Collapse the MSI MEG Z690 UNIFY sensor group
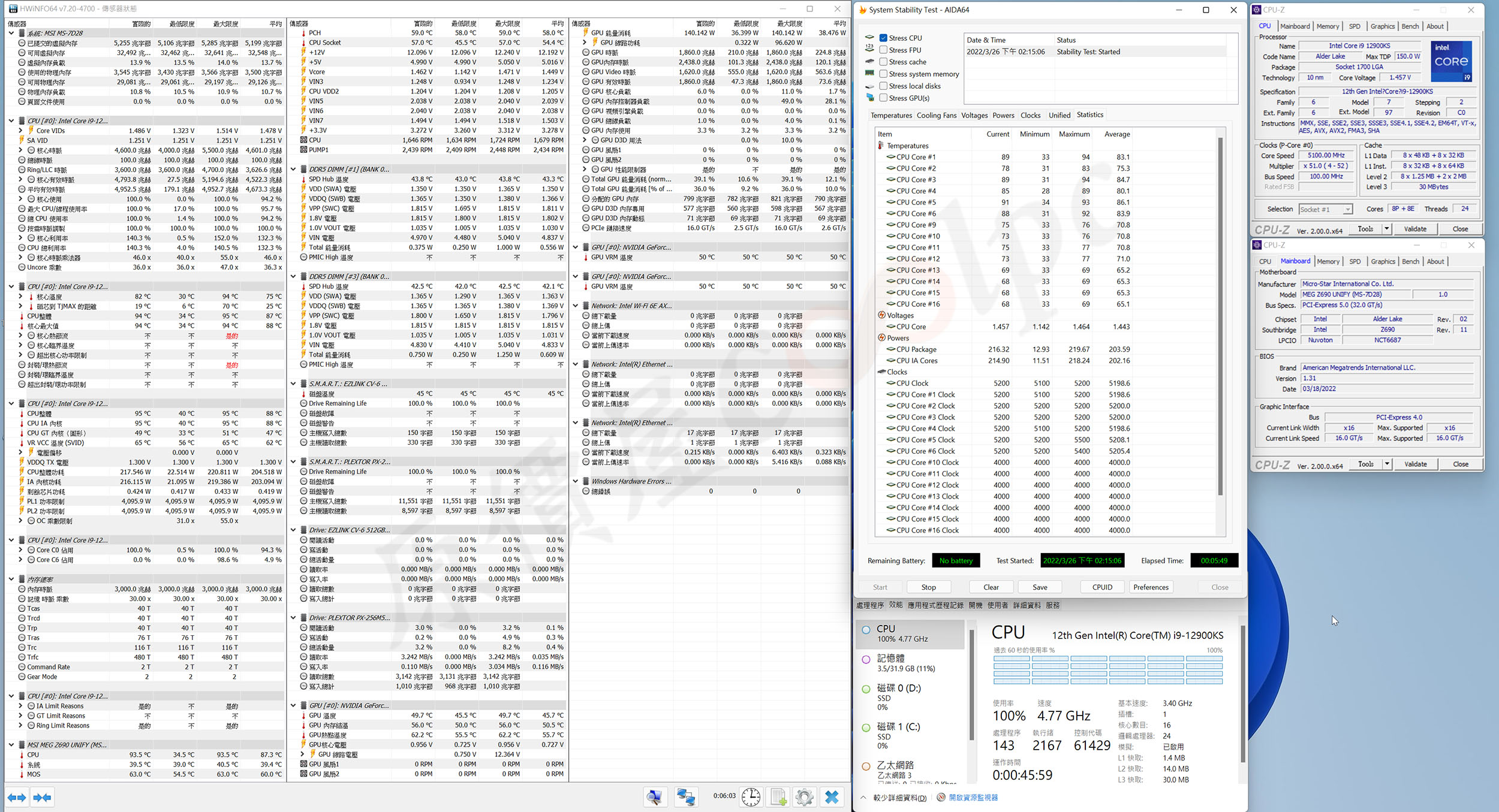 11,745
